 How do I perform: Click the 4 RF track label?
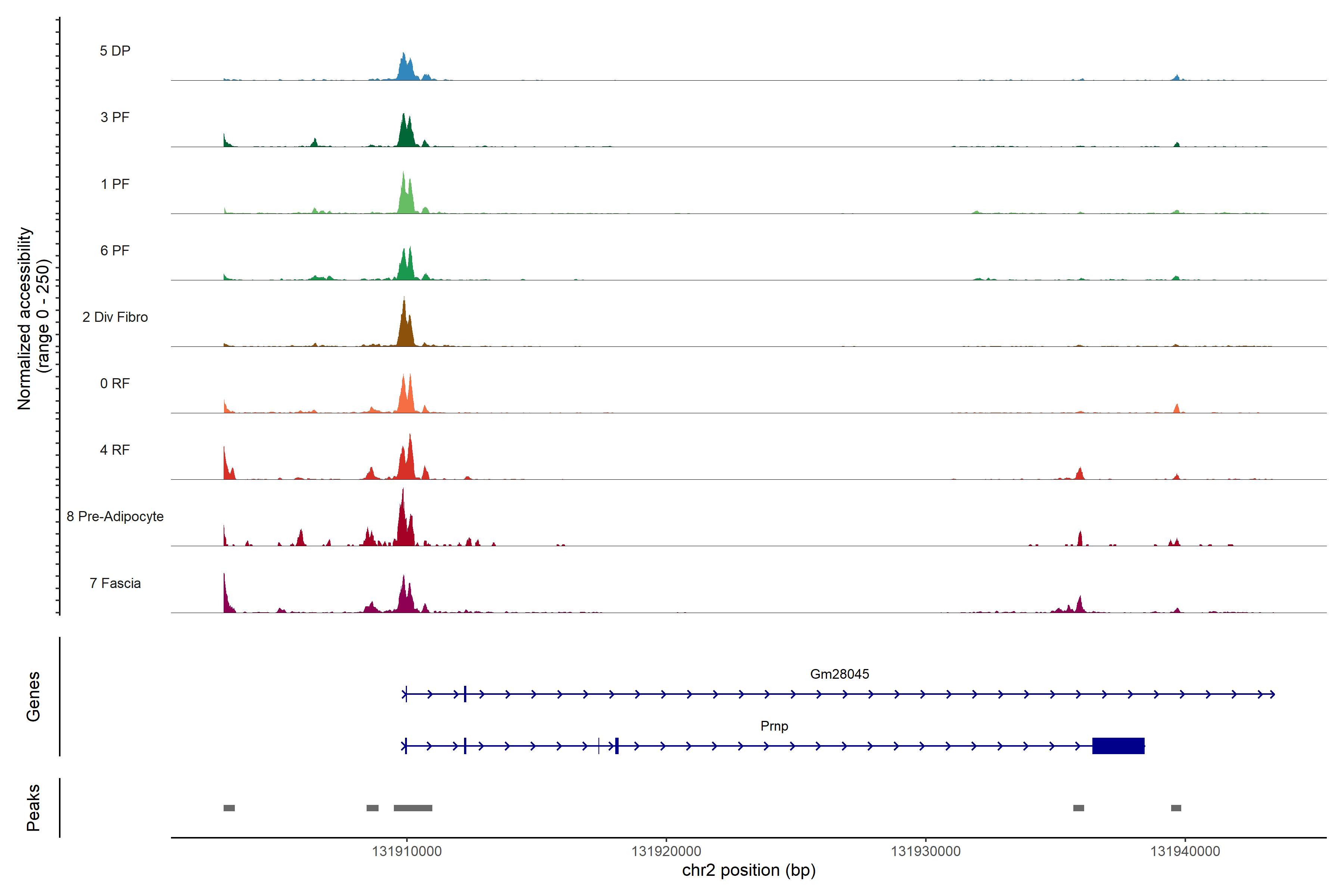pos(115,450)
